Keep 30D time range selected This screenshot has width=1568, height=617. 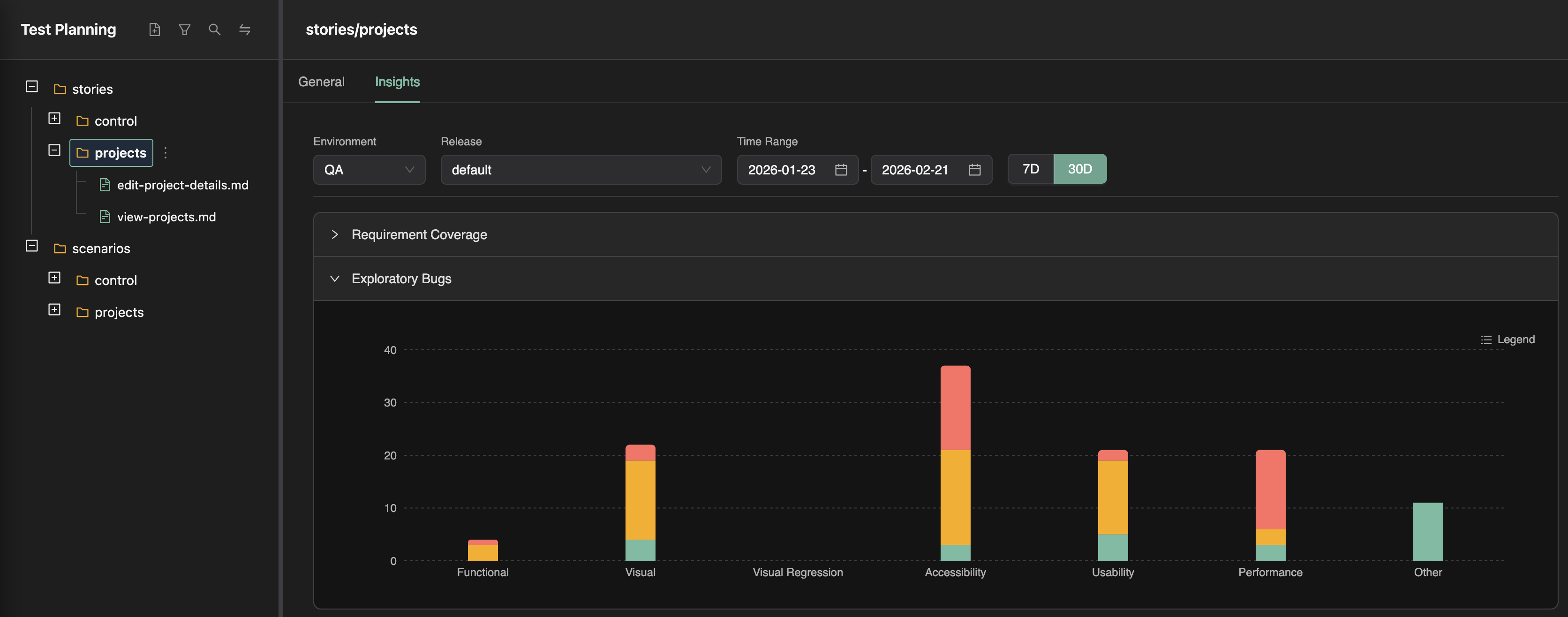tap(1080, 168)
